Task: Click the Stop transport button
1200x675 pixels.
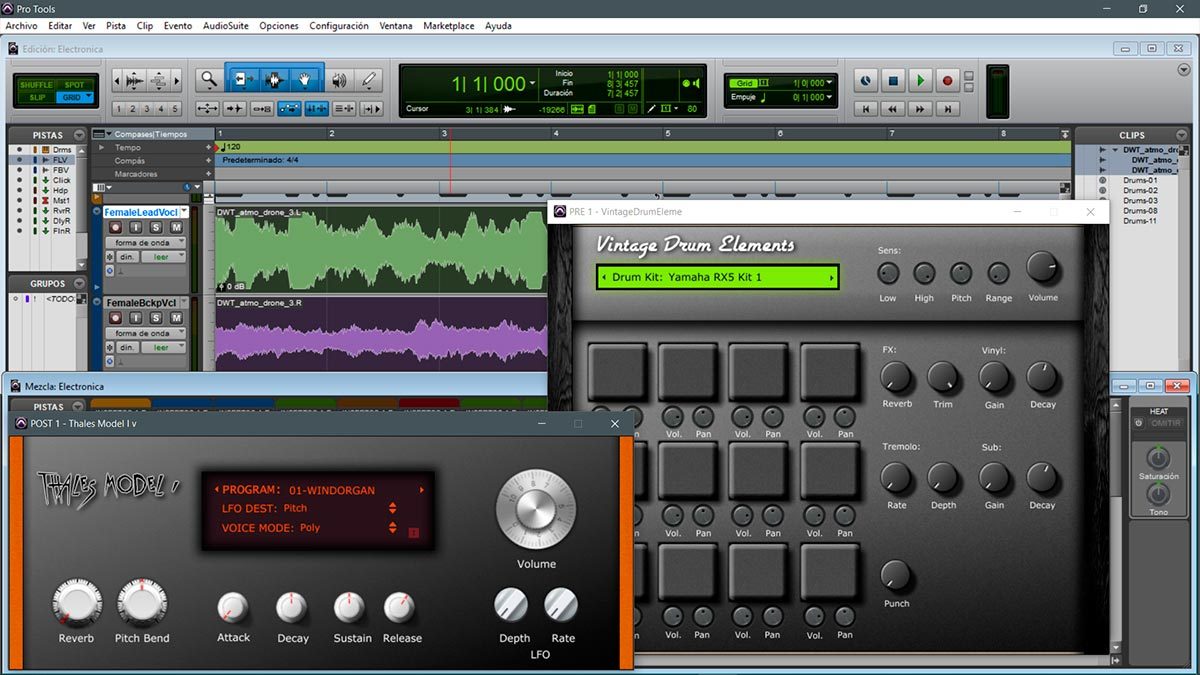Action: (x=894, y=81)
